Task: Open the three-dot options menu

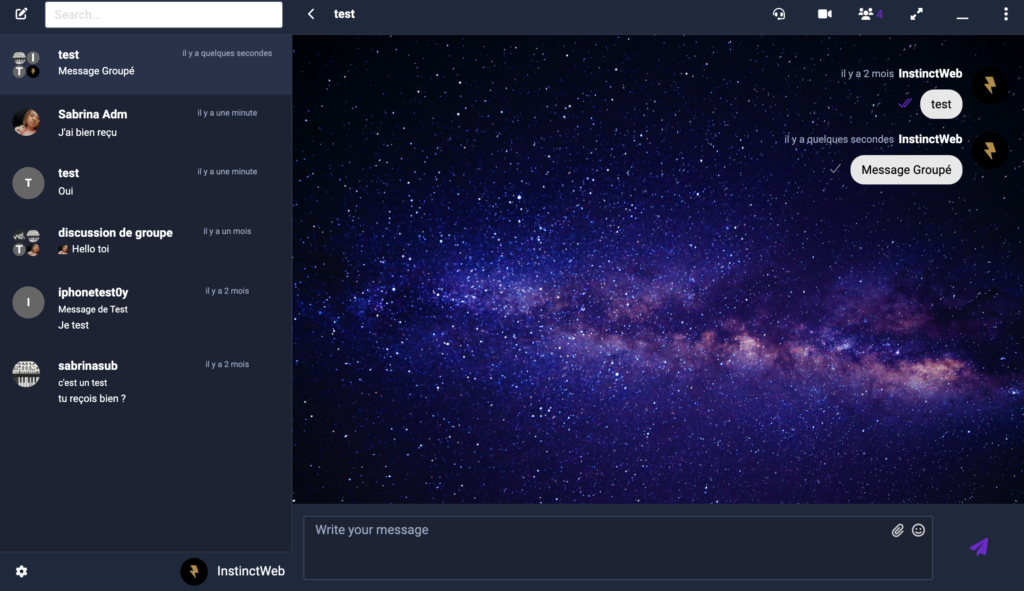Action: click(x=1005, y=14)
